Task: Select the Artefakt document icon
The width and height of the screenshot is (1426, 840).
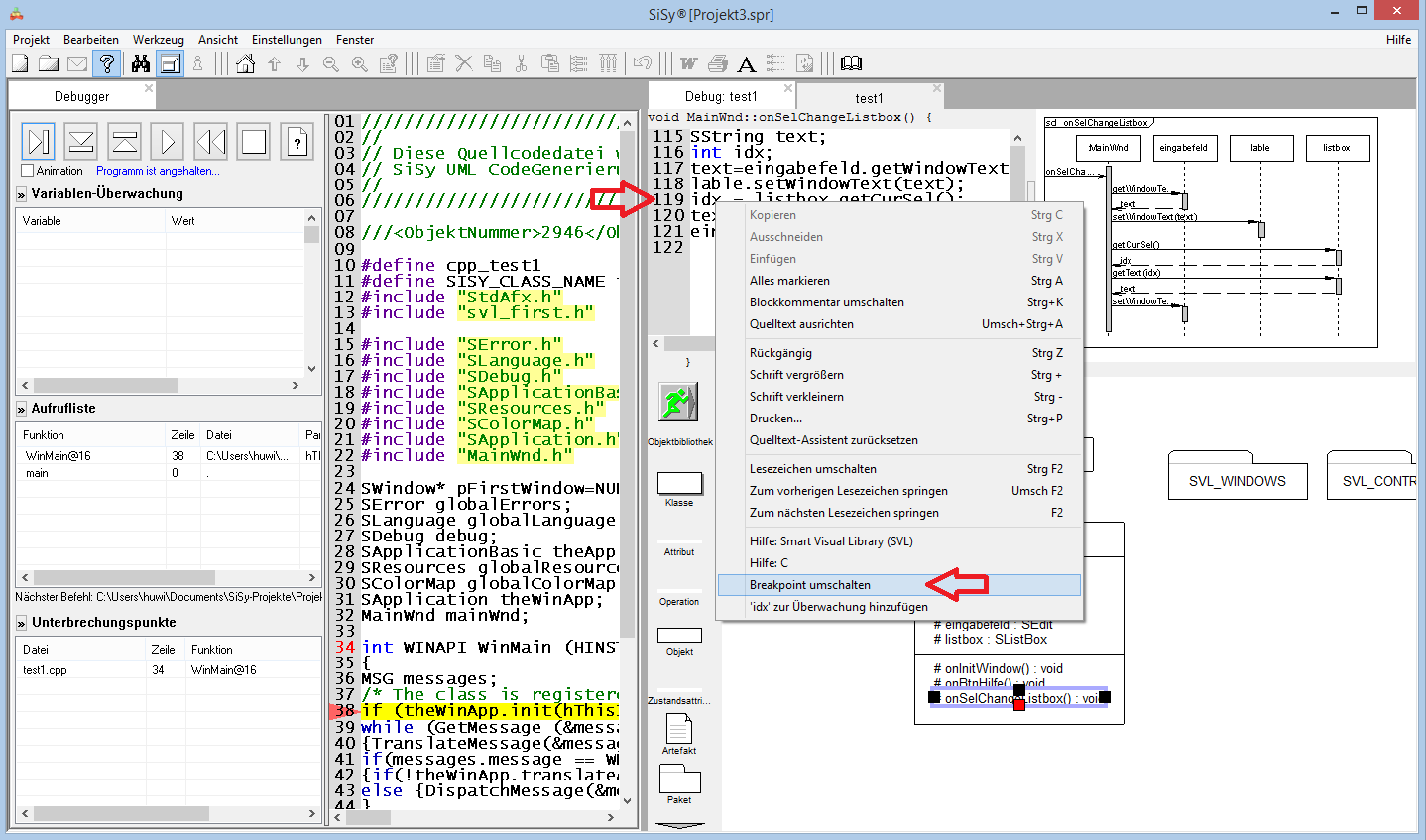Action: click(679, 730)
